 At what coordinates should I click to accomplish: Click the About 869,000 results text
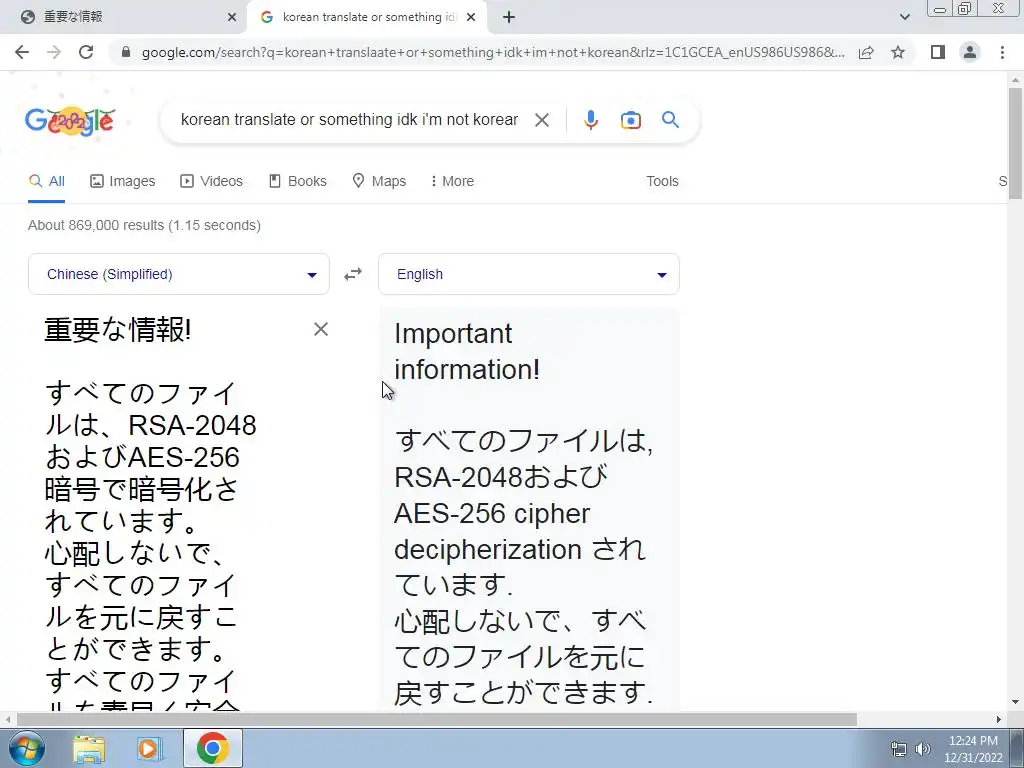point(144,225)
